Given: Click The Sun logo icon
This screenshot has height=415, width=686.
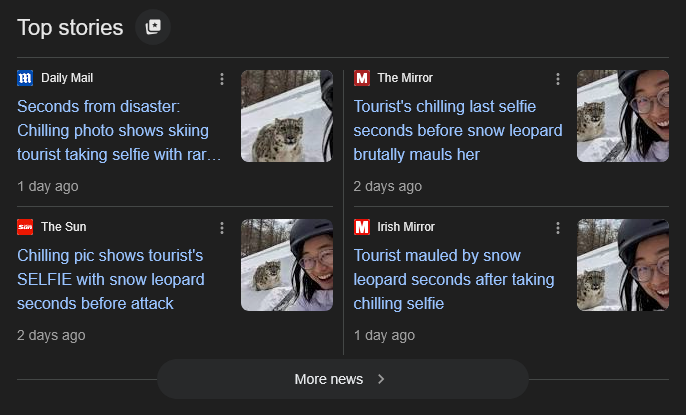Looking at the screenshot, I should click(25, 227).
